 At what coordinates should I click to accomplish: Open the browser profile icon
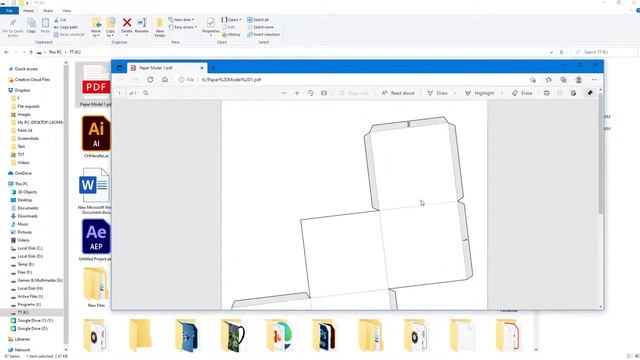click(579, 80)
